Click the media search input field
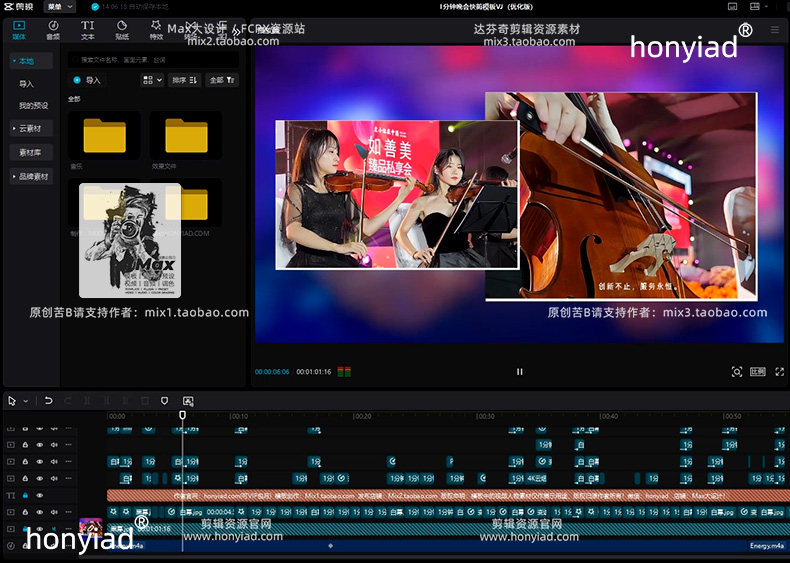 point(153,59)
